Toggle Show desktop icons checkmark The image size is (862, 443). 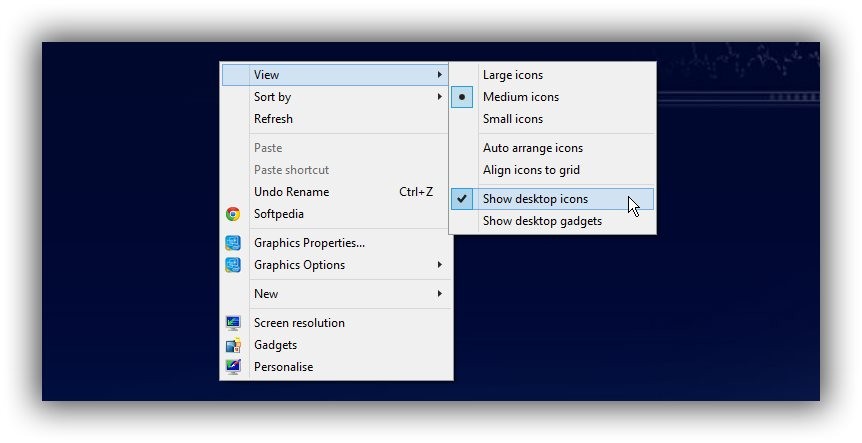tap(462, 199)
